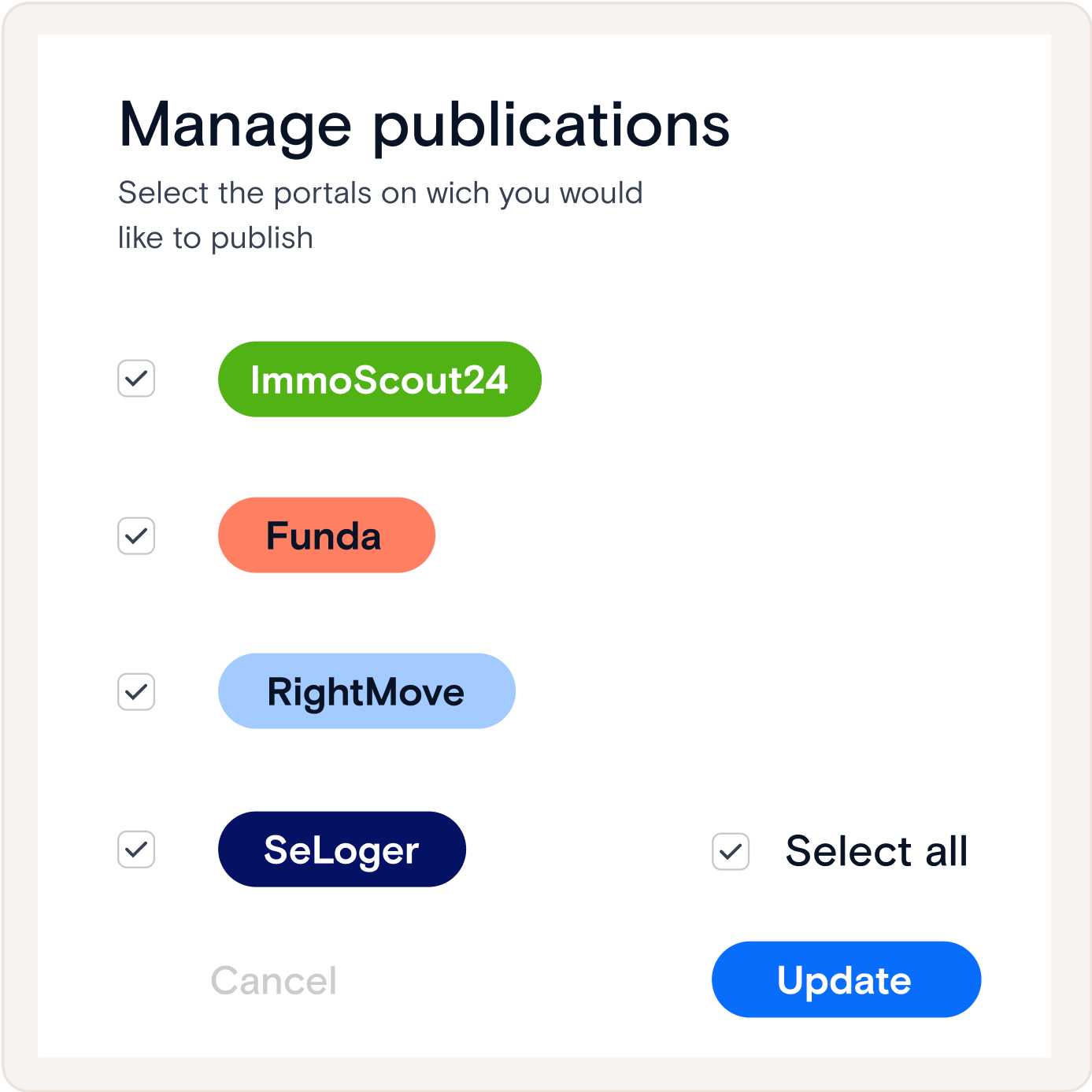Cancel the publication changes
The height and width of the screenshot is (1092, 1092).
click(274, 980)
